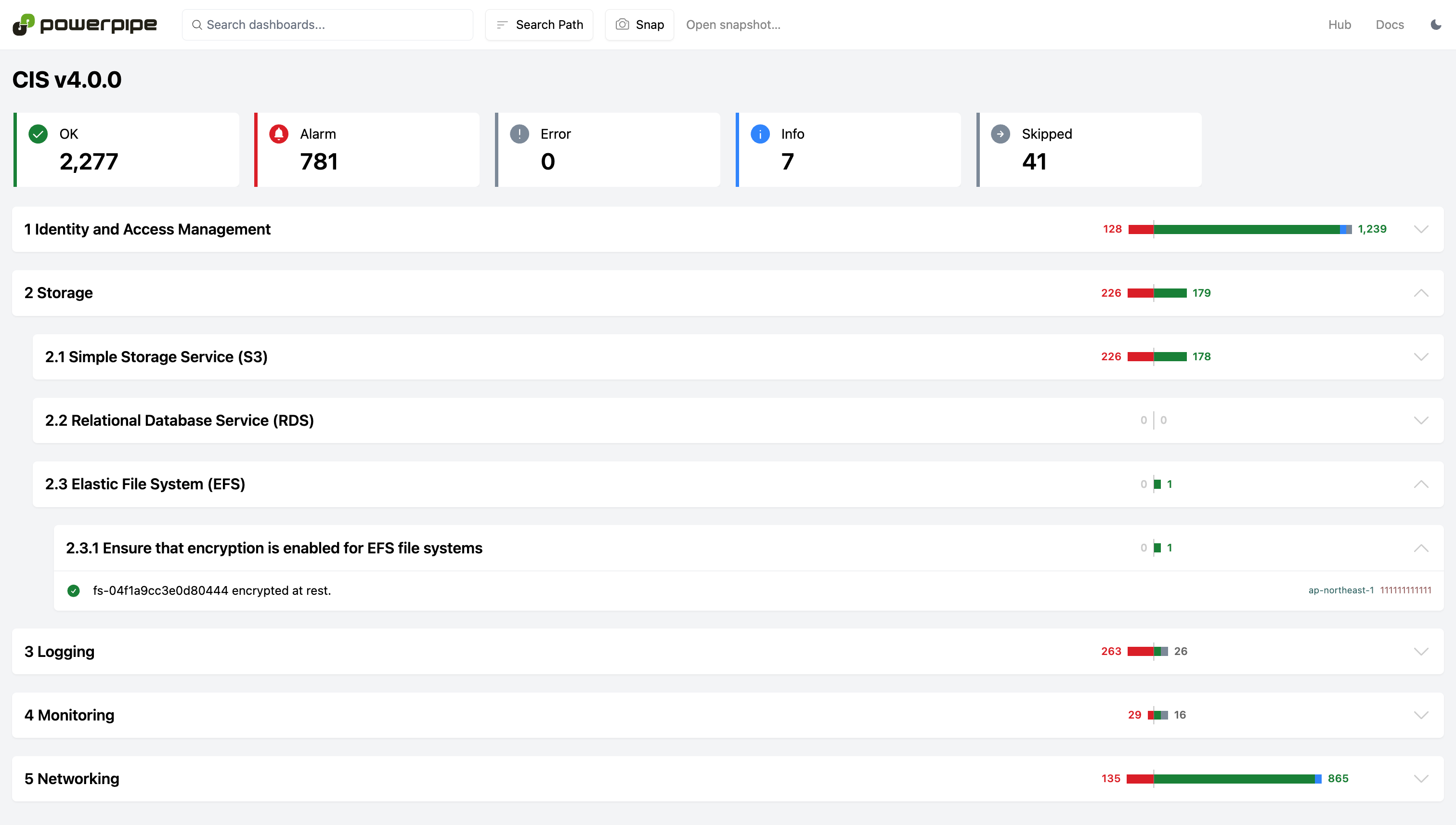
Task: Click the Search dashboards input field
Action: [327, 25]
